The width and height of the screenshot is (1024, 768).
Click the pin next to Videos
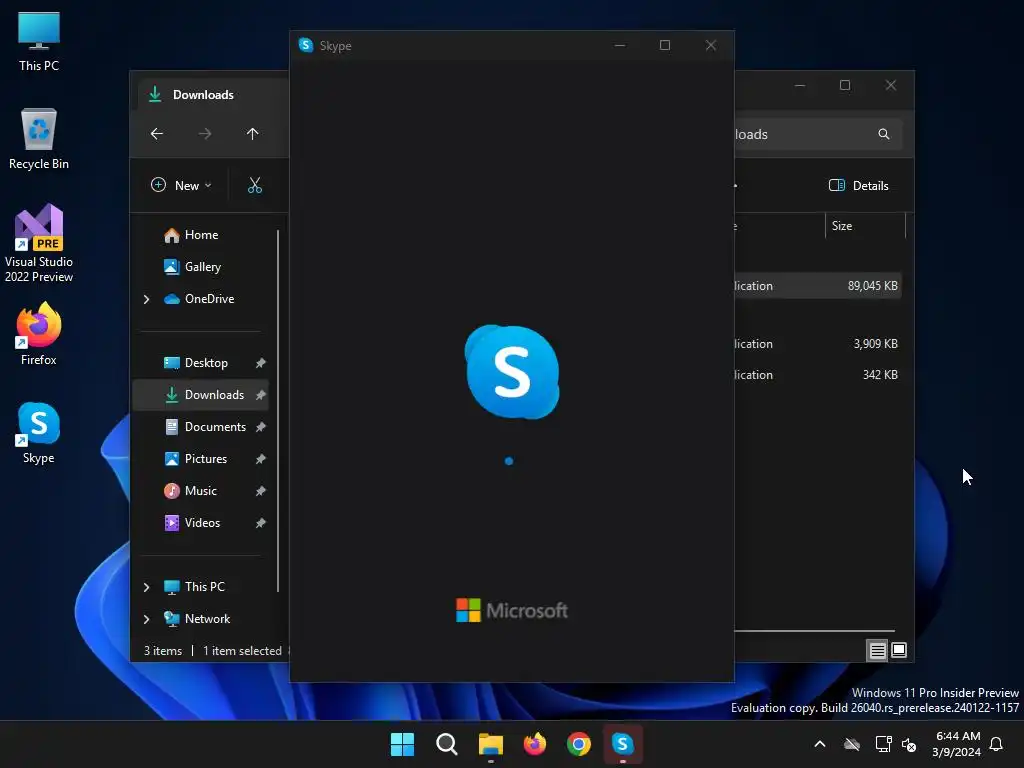pos(261,523)
